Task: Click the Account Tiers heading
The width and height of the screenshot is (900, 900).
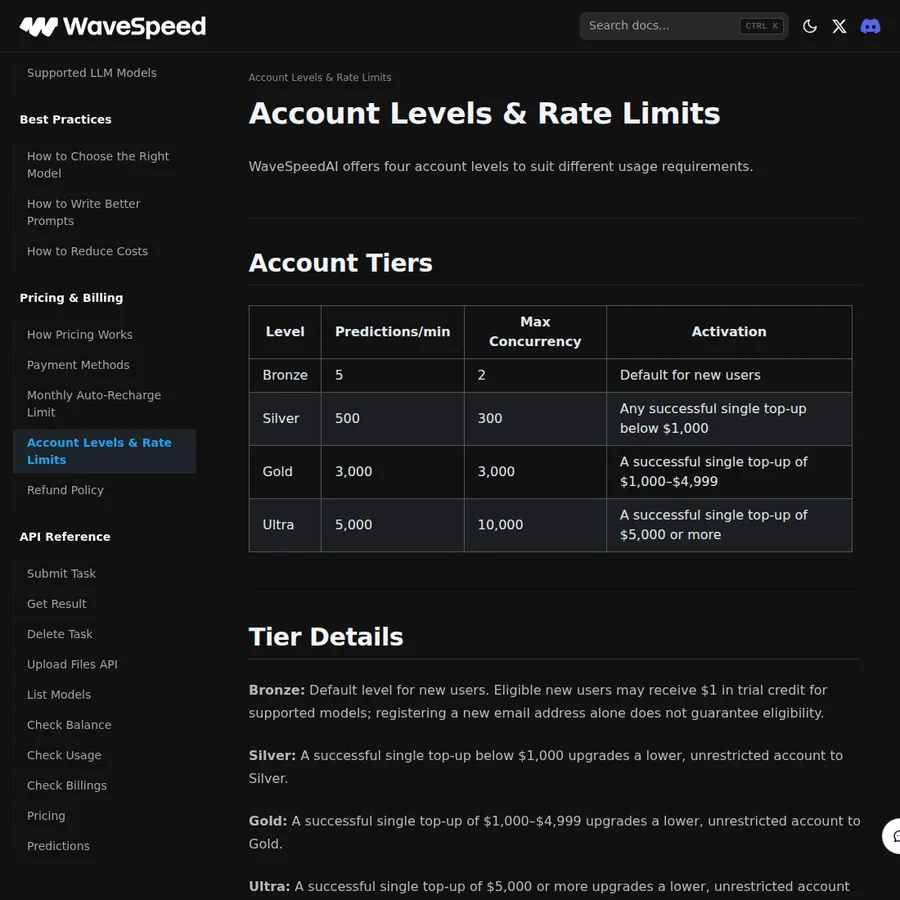Action: (x=340, y=263)
